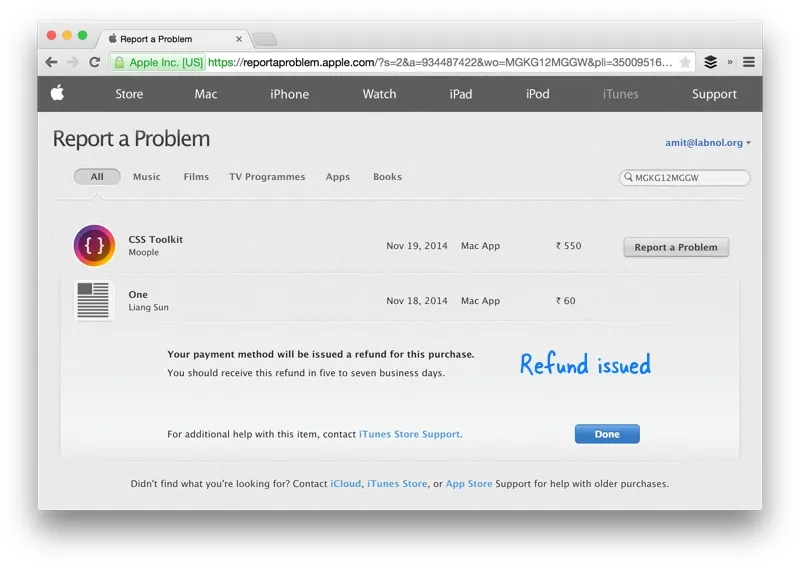This screenshot has height=568, width=800.
Task: Close the Report a Problem tab
Action: [239, 39]
